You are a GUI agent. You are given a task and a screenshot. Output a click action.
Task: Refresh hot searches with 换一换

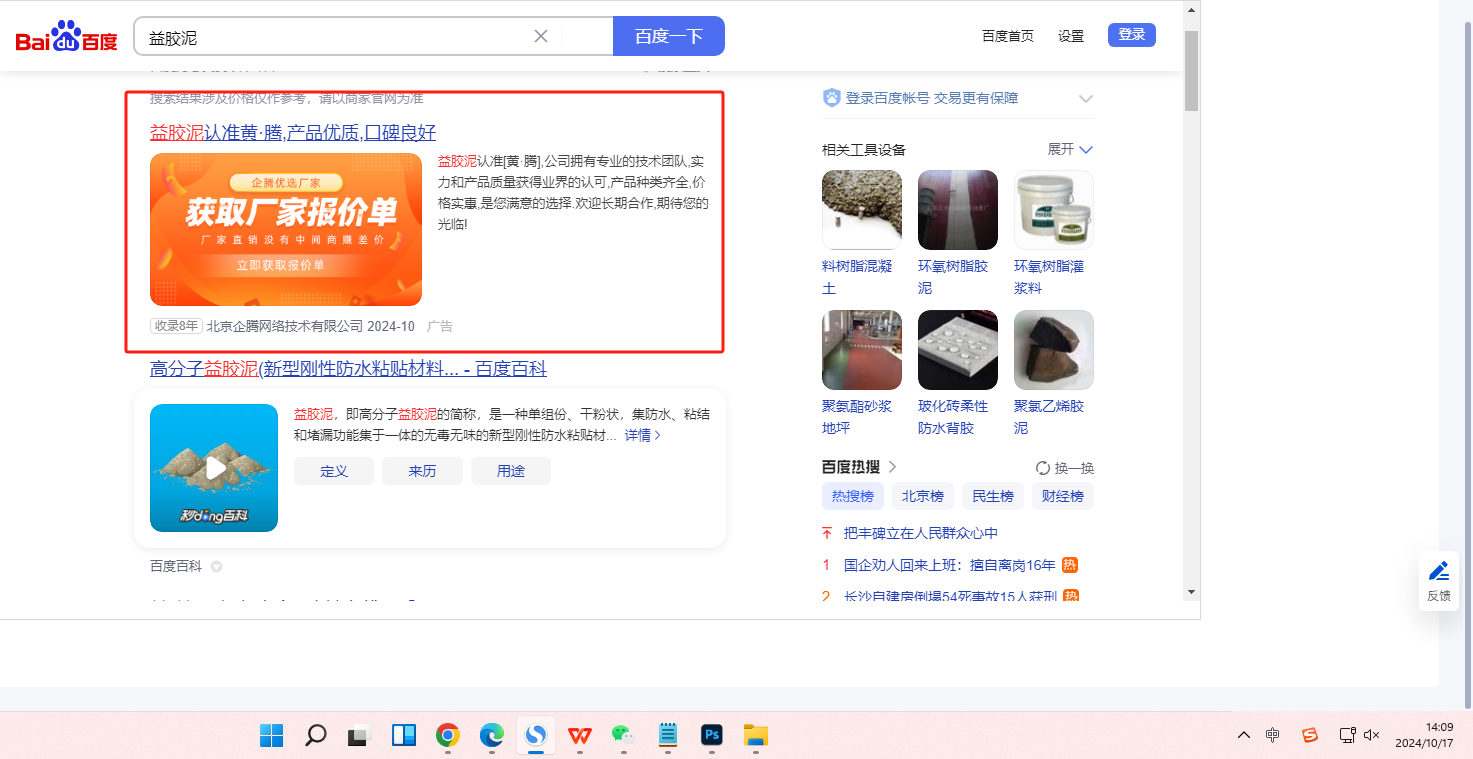point(1065,468)
